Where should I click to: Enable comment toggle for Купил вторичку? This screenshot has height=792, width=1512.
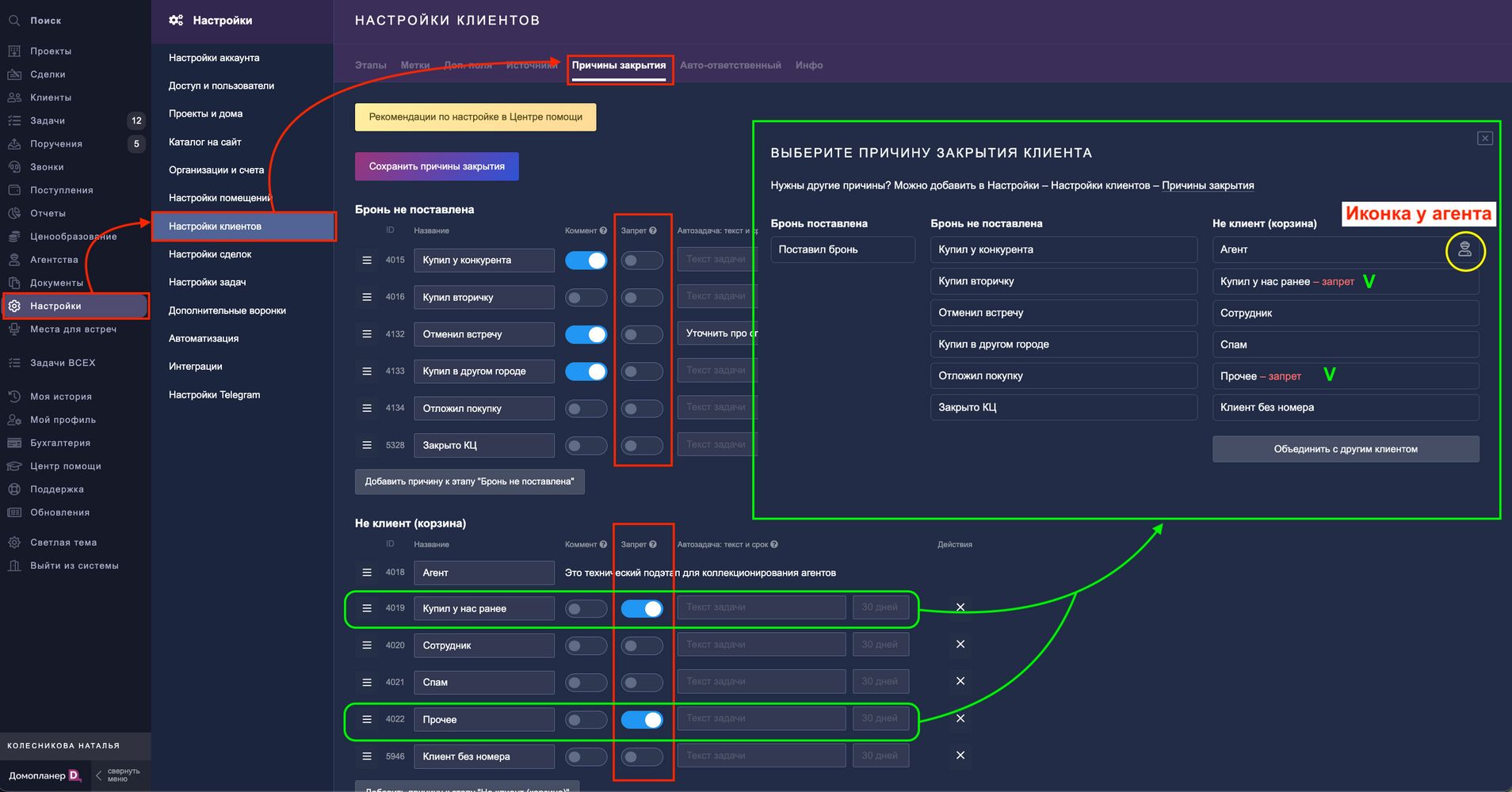[x=586, y=298]
